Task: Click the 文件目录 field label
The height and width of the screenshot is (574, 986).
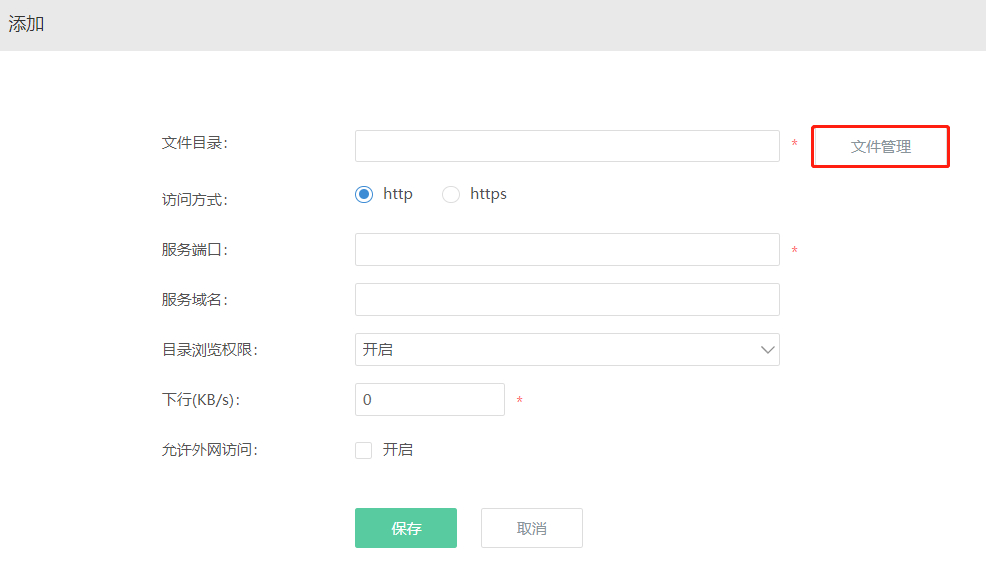Action: 194,143
